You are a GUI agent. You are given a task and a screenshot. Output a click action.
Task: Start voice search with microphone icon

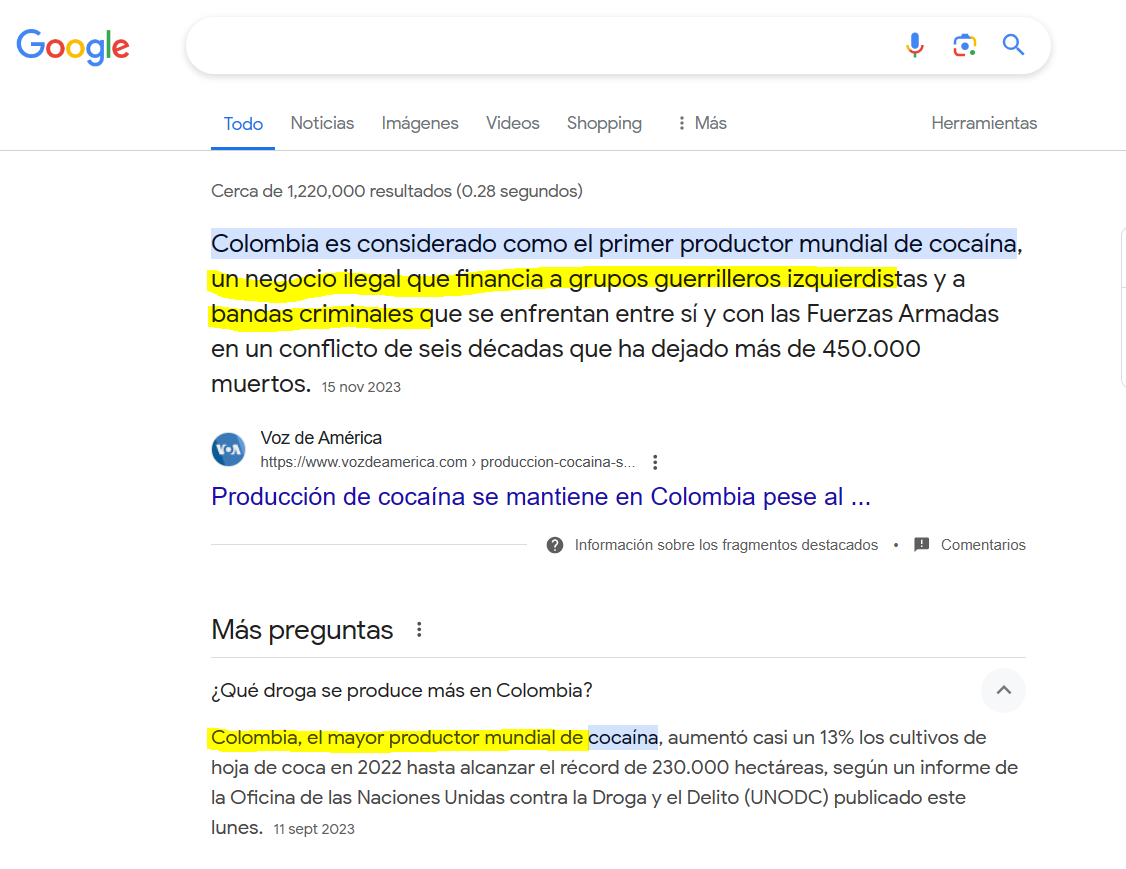click(914, 45)
